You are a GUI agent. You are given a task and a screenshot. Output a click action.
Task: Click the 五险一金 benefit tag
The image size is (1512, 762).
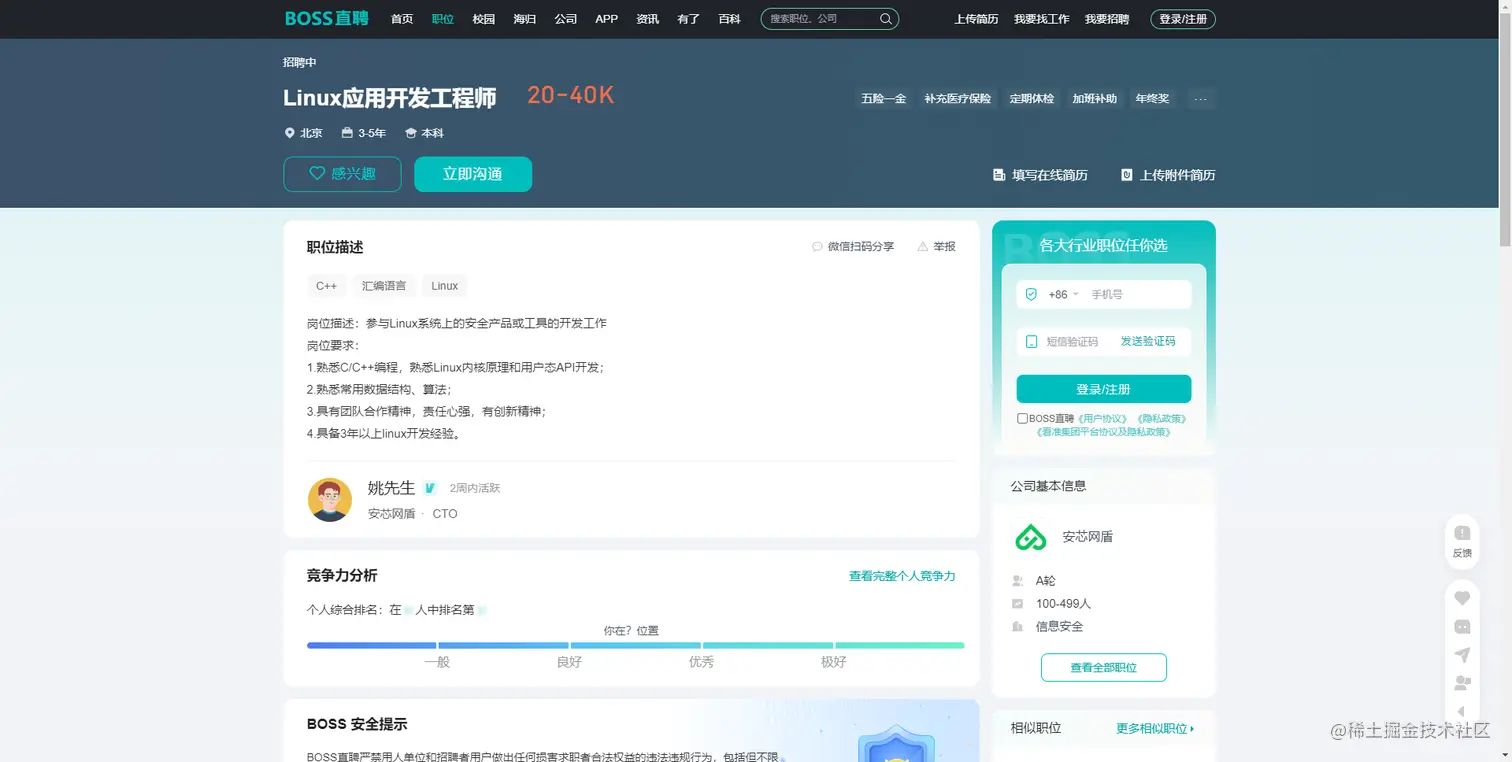[884, 99]
